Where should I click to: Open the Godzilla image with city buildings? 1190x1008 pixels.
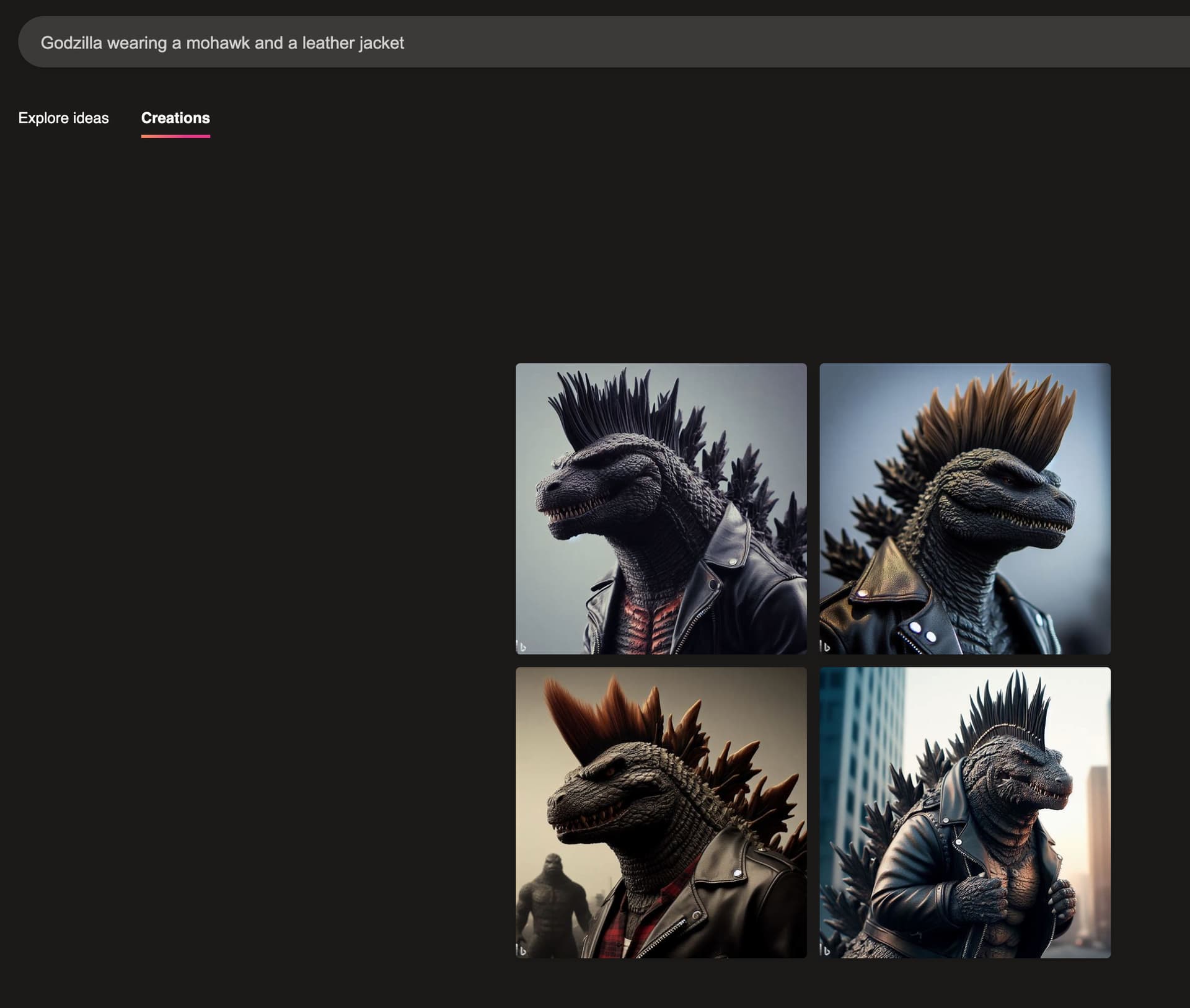[964, 812]
